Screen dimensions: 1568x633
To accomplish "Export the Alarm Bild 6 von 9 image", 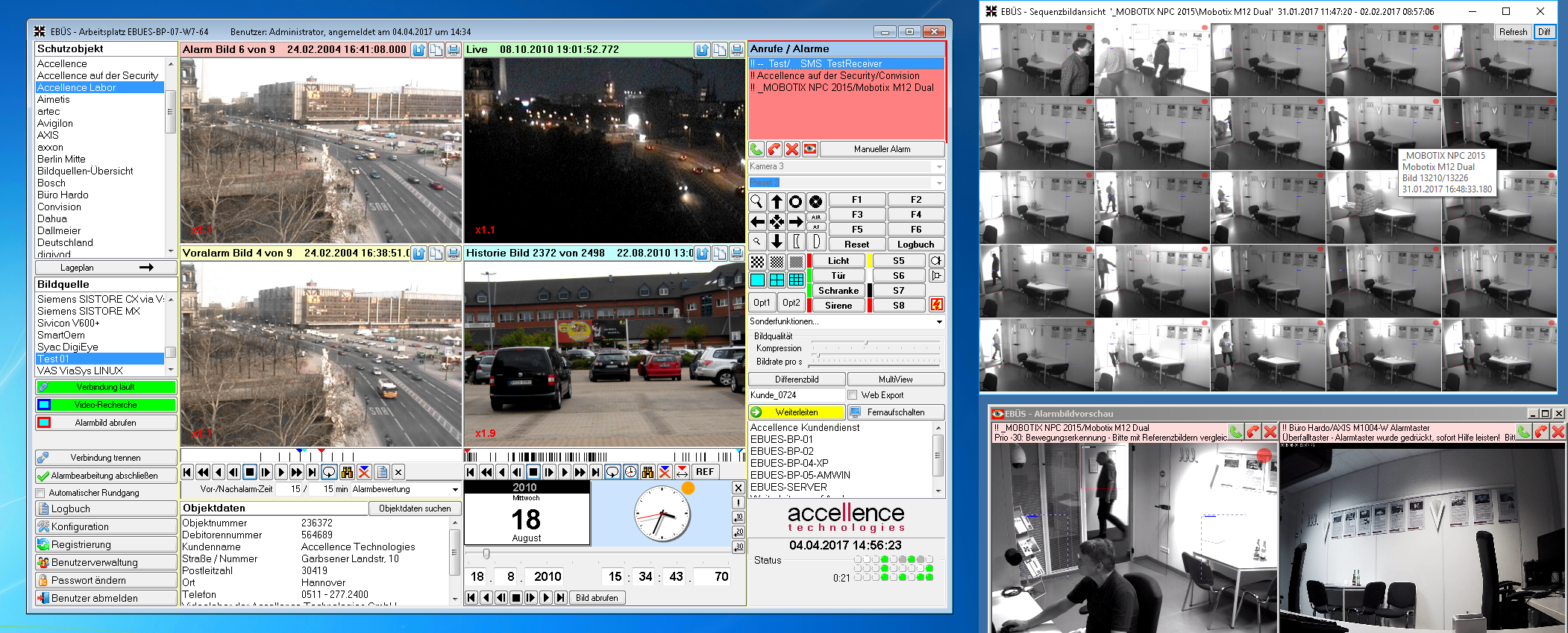I will coord(419,50).
